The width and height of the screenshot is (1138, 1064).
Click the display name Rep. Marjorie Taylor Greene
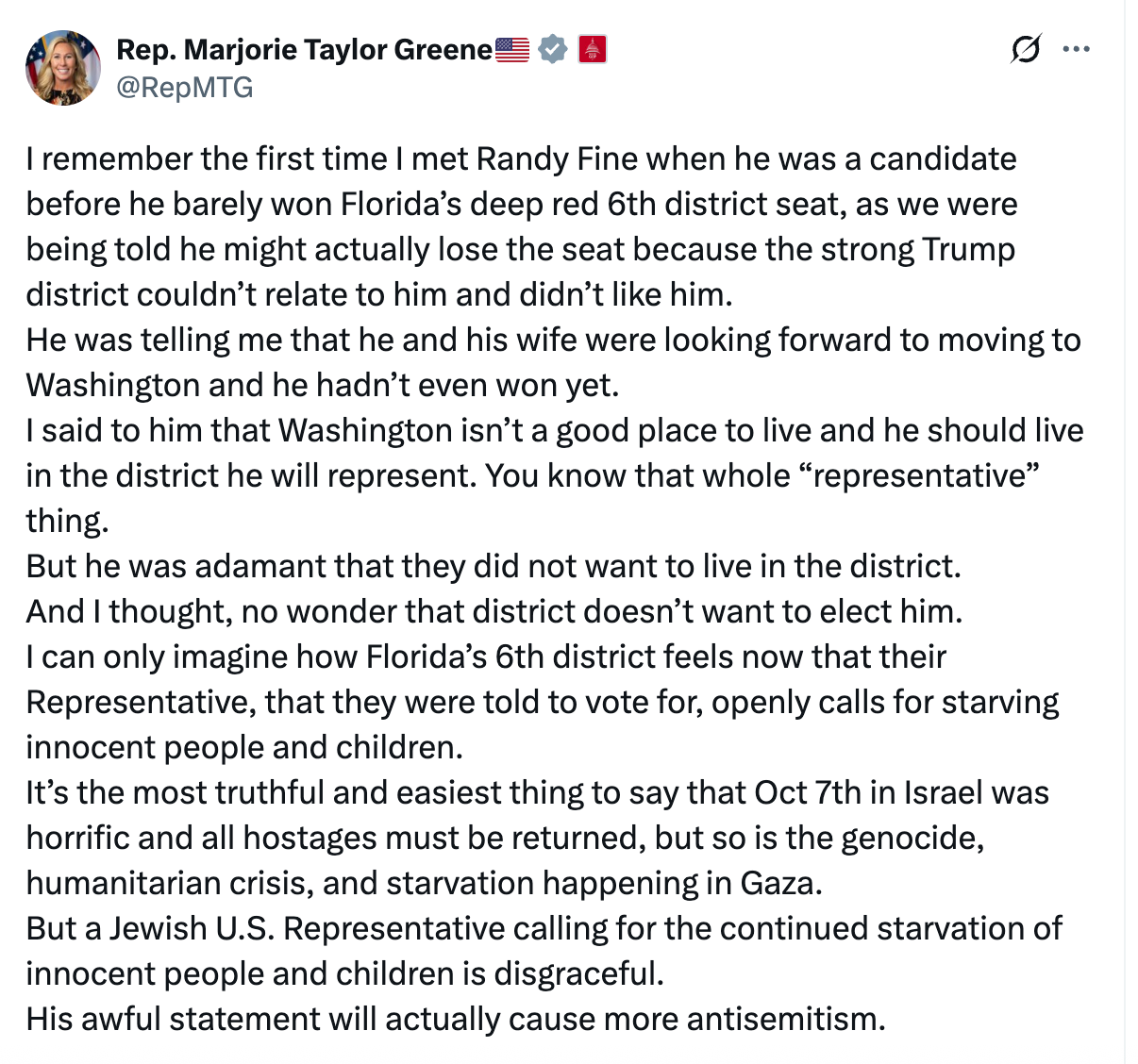click(x=304, y=49)
